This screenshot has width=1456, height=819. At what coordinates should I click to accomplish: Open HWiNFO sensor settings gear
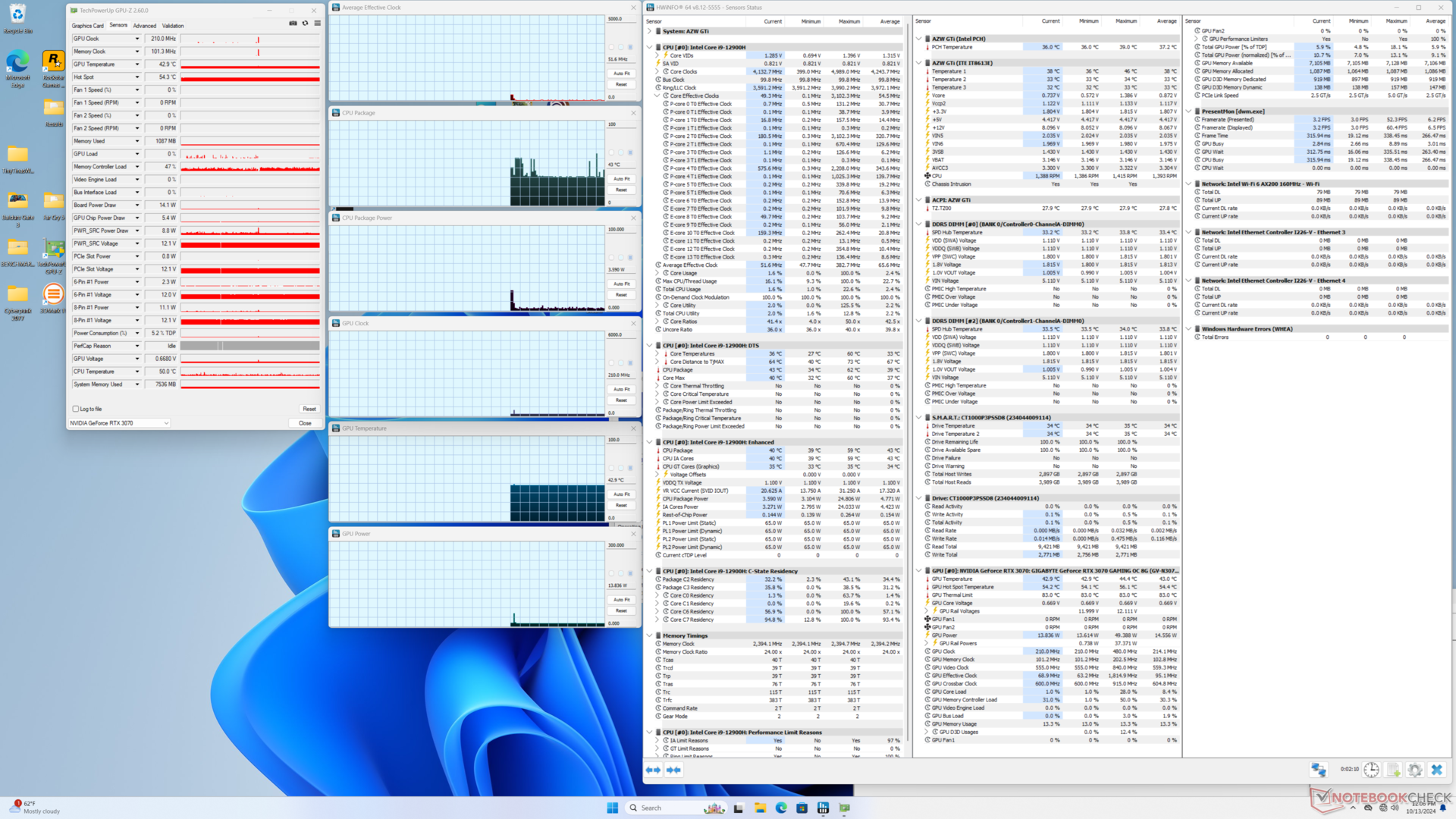click(x=1415, y=770)
